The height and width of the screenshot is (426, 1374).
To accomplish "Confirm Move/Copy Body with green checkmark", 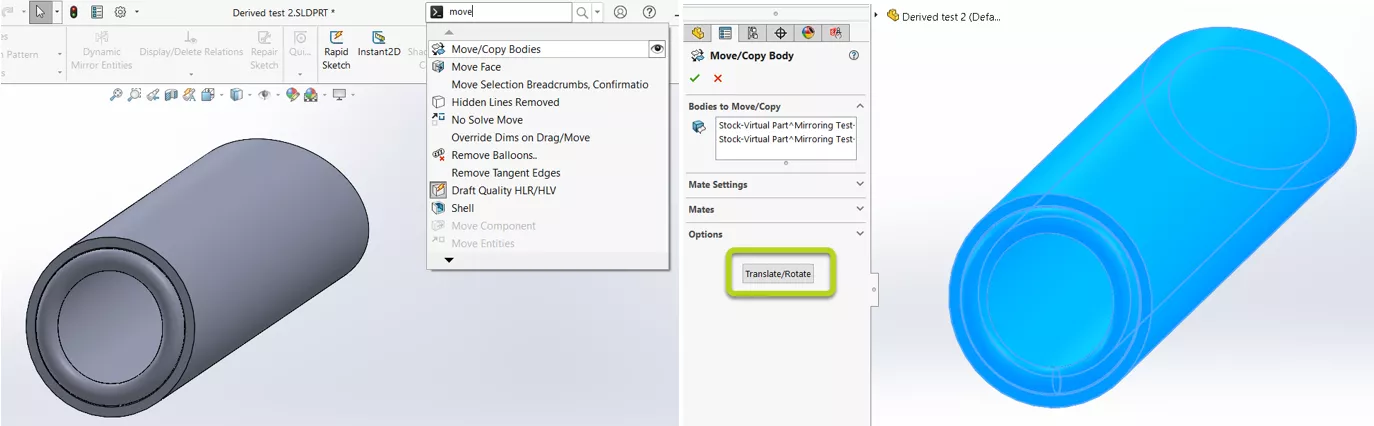I will click(695, 77).
